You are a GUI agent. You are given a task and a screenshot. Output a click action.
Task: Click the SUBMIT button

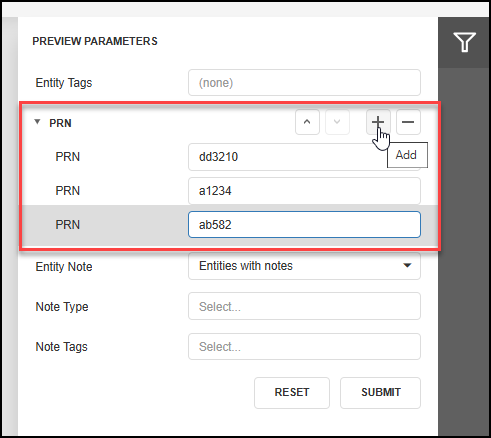tap(381, 393)
